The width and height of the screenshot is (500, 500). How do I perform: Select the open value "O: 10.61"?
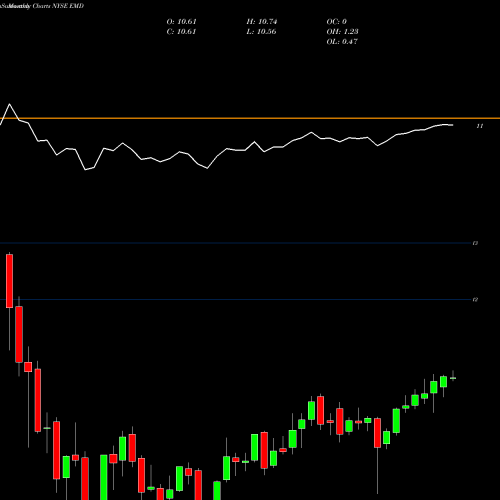click(x=181, y=22)
